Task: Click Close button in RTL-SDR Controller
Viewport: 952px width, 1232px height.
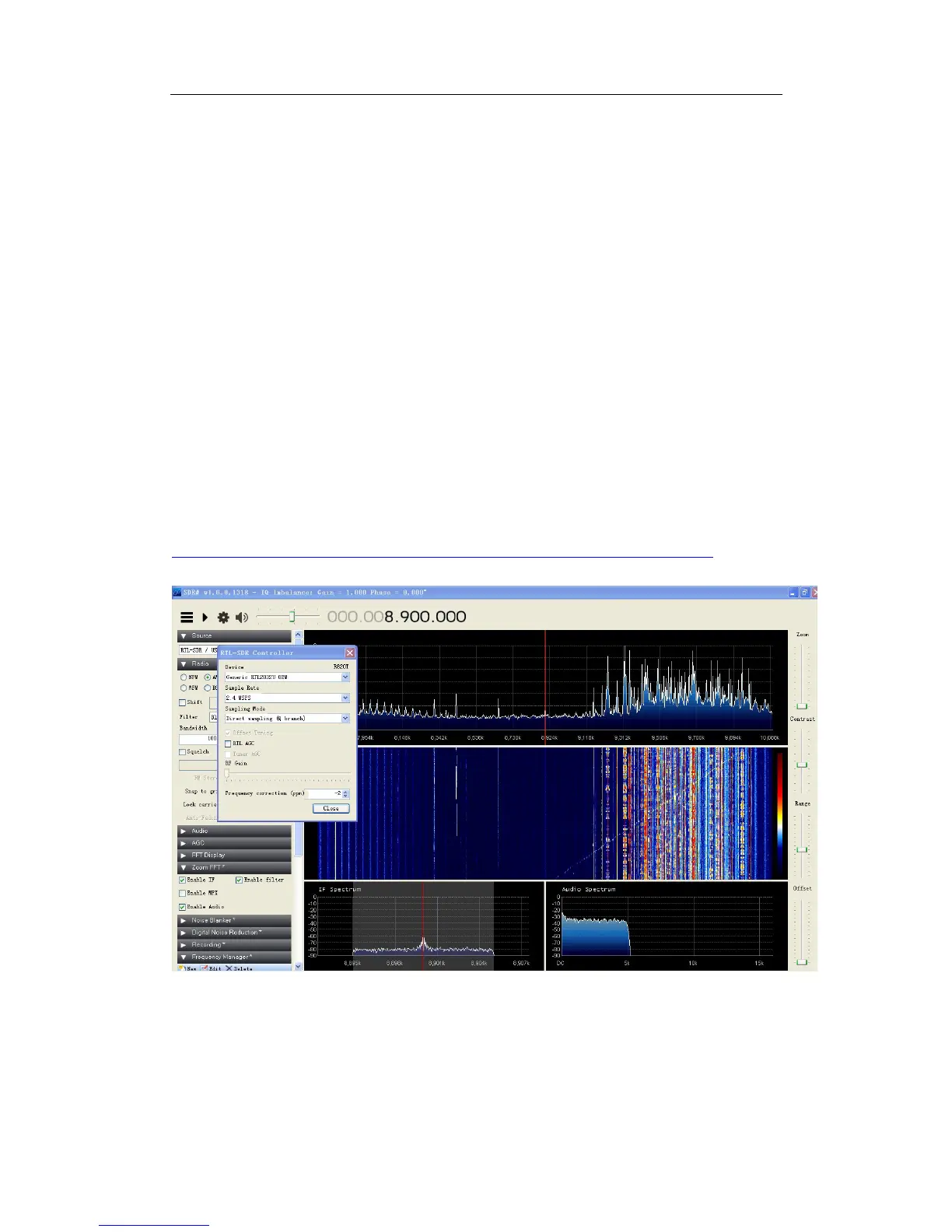Action: pos(331,809)
